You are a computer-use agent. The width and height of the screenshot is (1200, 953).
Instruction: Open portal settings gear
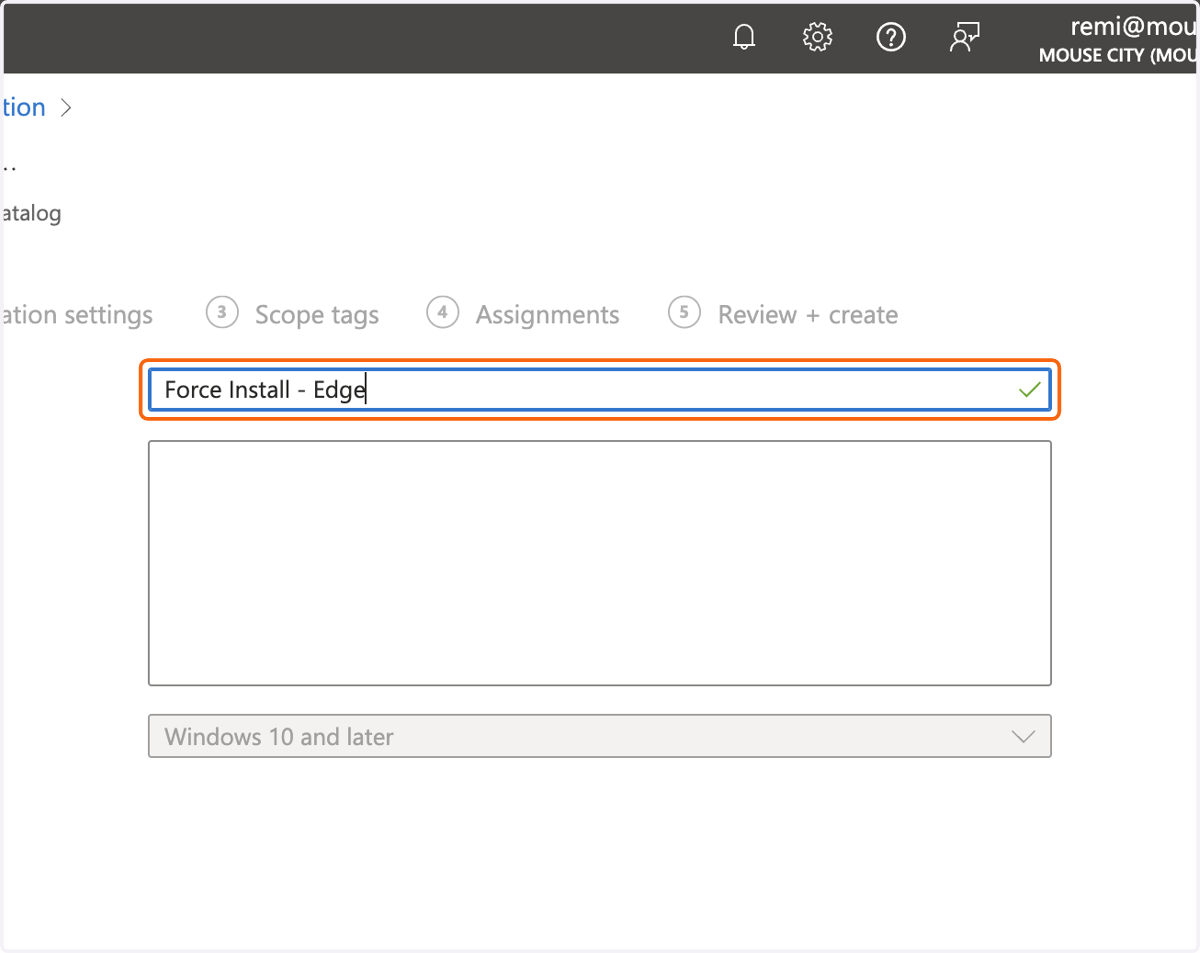click(818, 38)
